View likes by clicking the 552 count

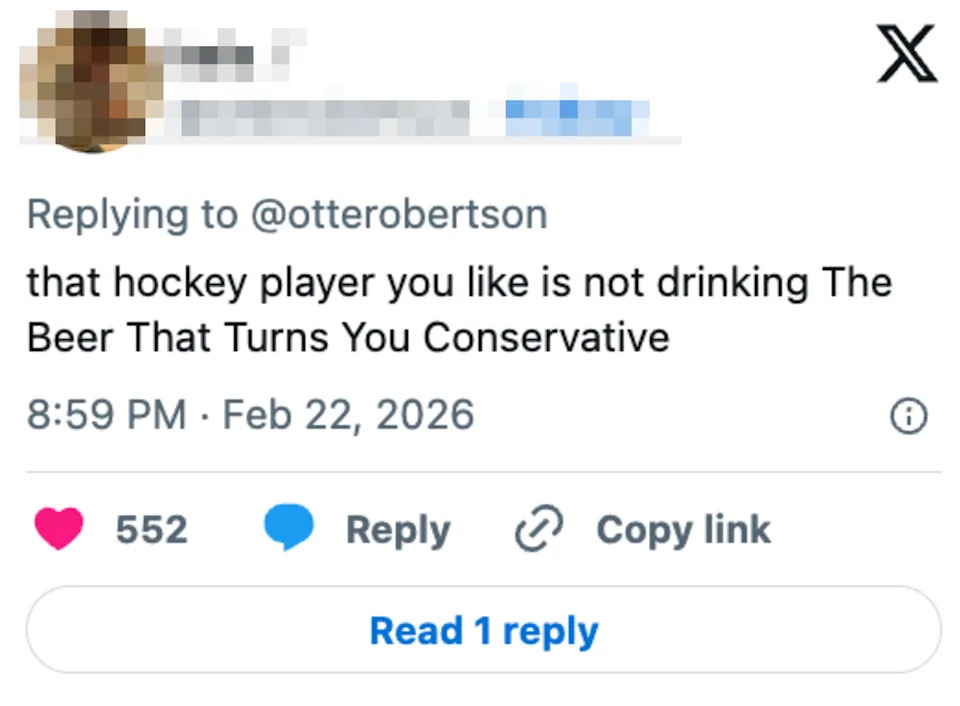coord(151,529)
